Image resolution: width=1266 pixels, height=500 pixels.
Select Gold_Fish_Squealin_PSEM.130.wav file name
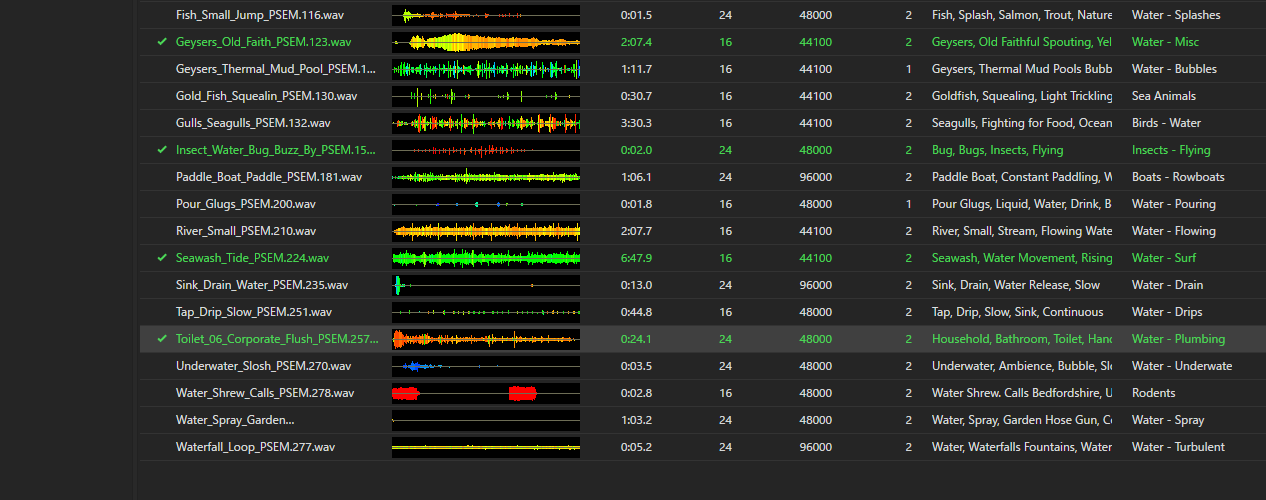pos(266,96)
